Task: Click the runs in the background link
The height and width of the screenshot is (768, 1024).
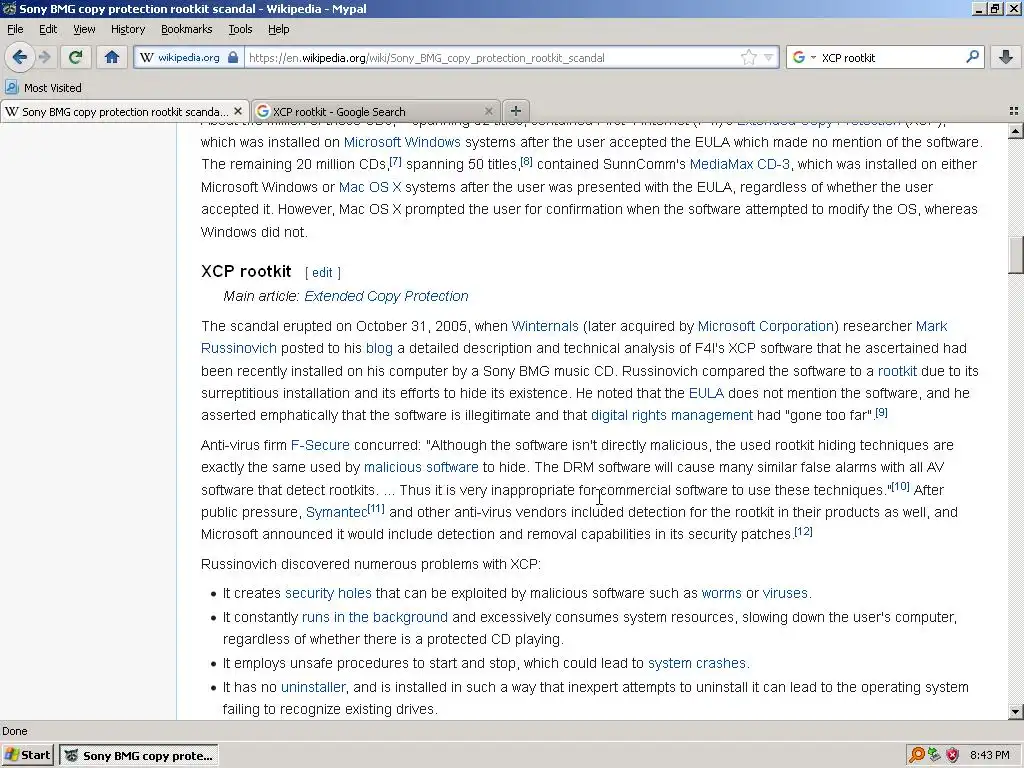Action: pyautogui.click(x=375, y=617)
